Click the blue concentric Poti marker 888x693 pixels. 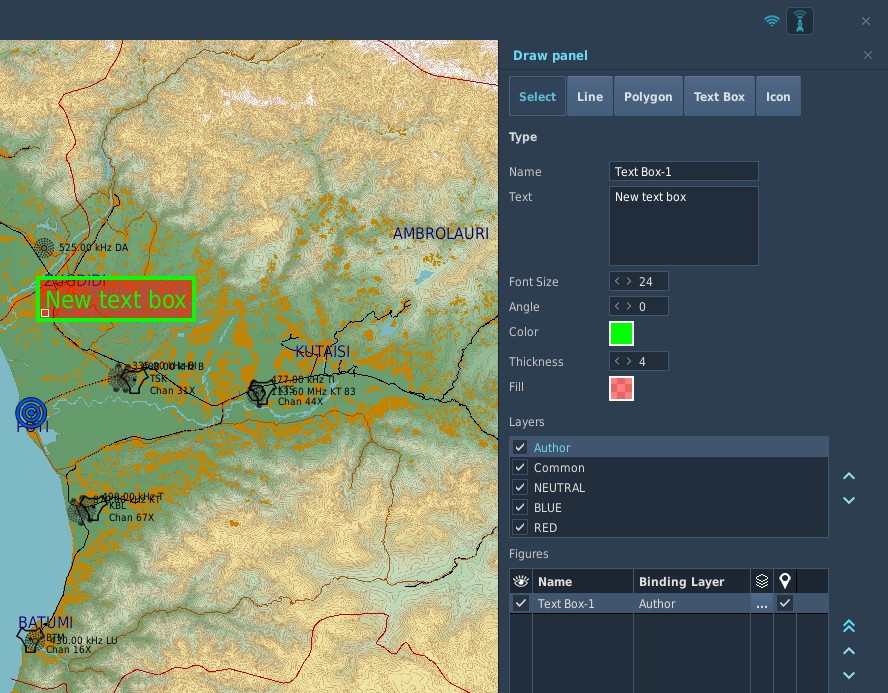(x=31, y=412)
